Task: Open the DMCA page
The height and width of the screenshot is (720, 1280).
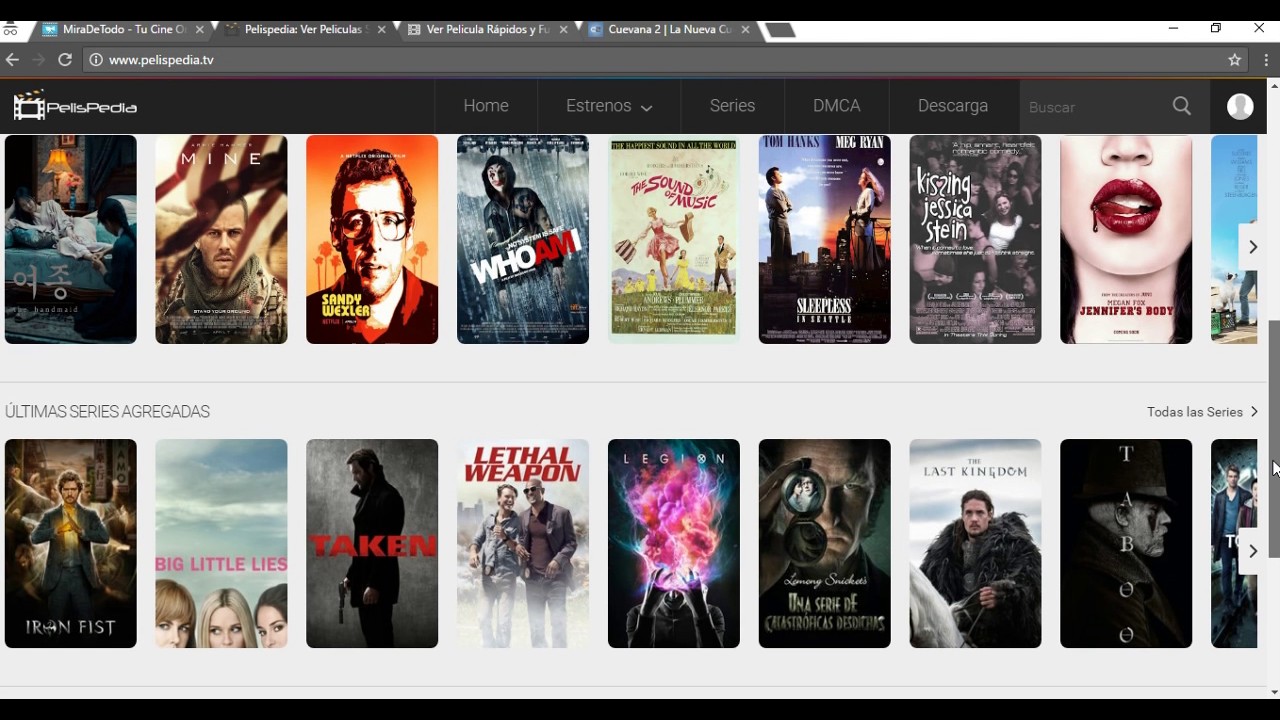Action: pos(837,106)
